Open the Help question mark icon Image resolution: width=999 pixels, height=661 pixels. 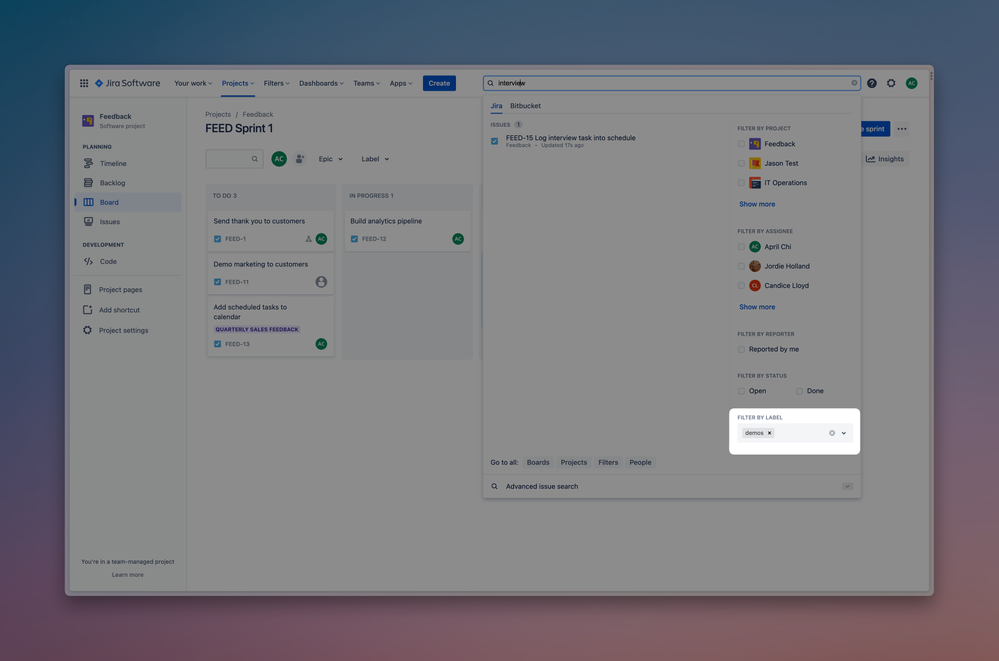click(x=872, y=83)
